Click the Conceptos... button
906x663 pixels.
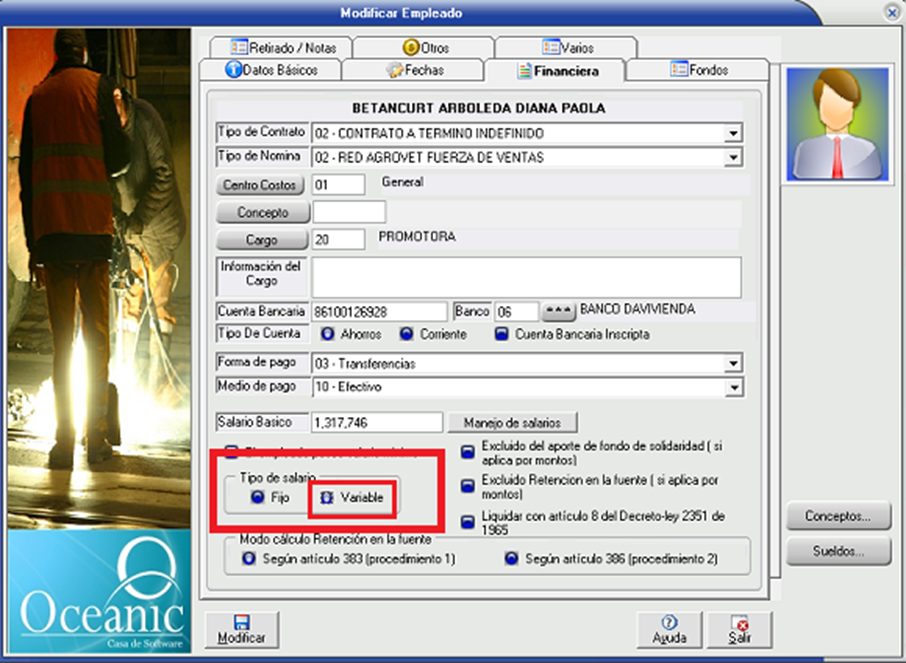click(838, 517)
